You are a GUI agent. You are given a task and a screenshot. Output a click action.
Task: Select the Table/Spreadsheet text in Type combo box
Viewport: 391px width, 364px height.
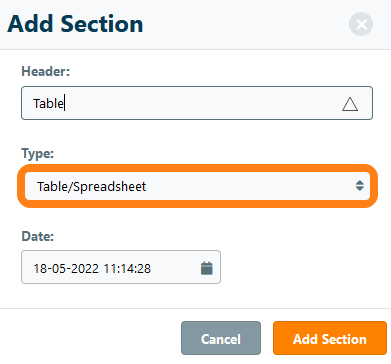click(x=91, y=187)
